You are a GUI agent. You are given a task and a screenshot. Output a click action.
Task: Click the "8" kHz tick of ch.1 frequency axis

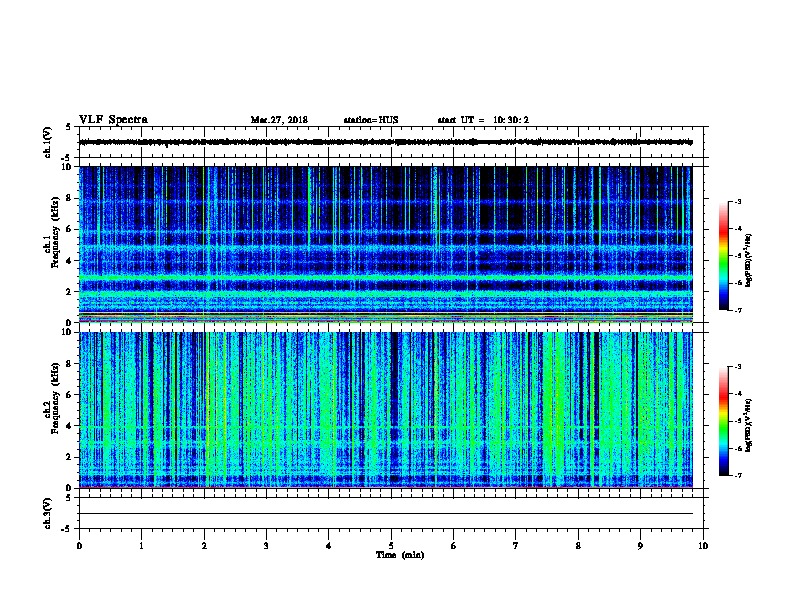pos(69,198)
